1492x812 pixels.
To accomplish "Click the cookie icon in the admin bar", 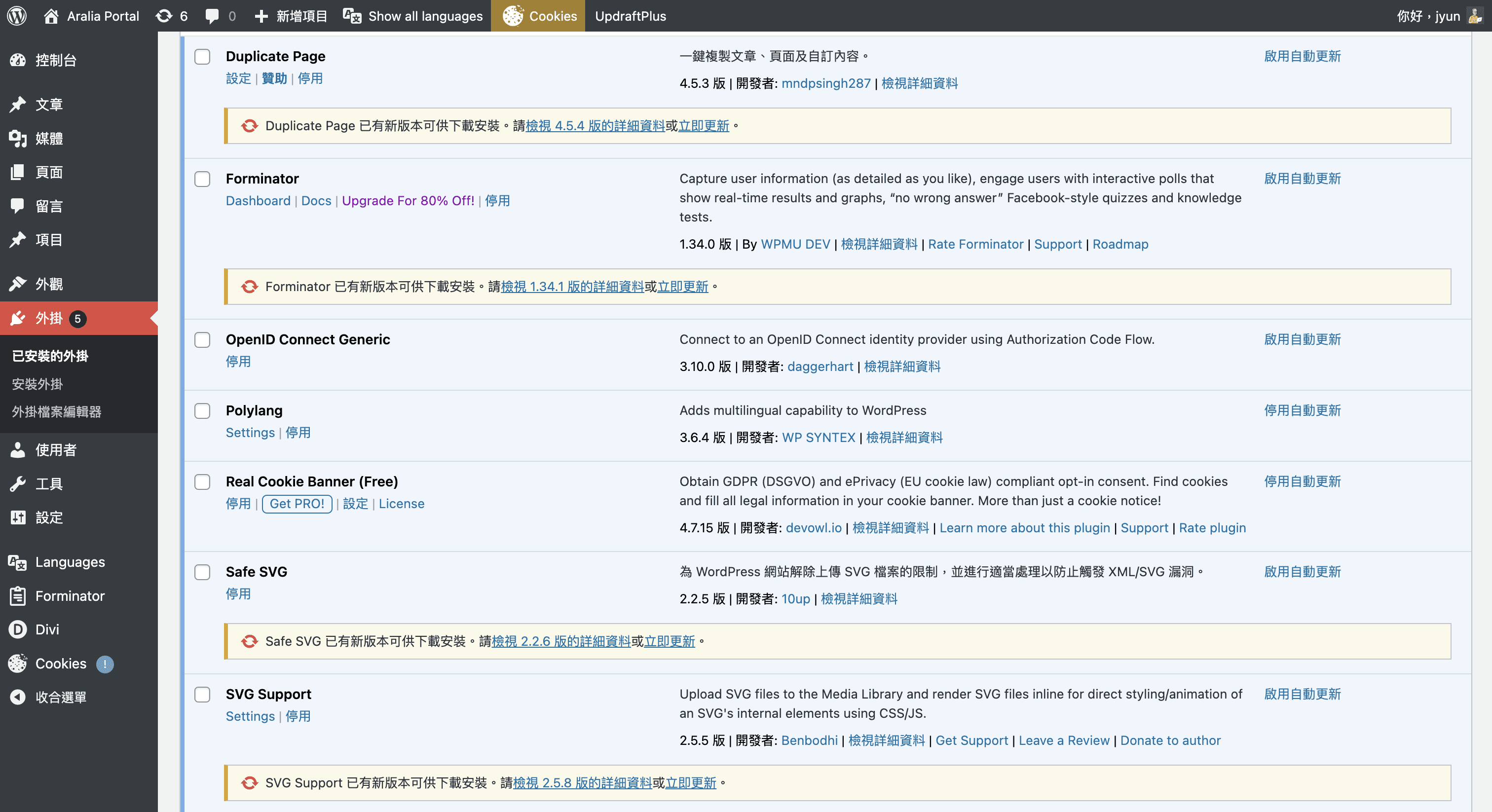I will (513, 16).
